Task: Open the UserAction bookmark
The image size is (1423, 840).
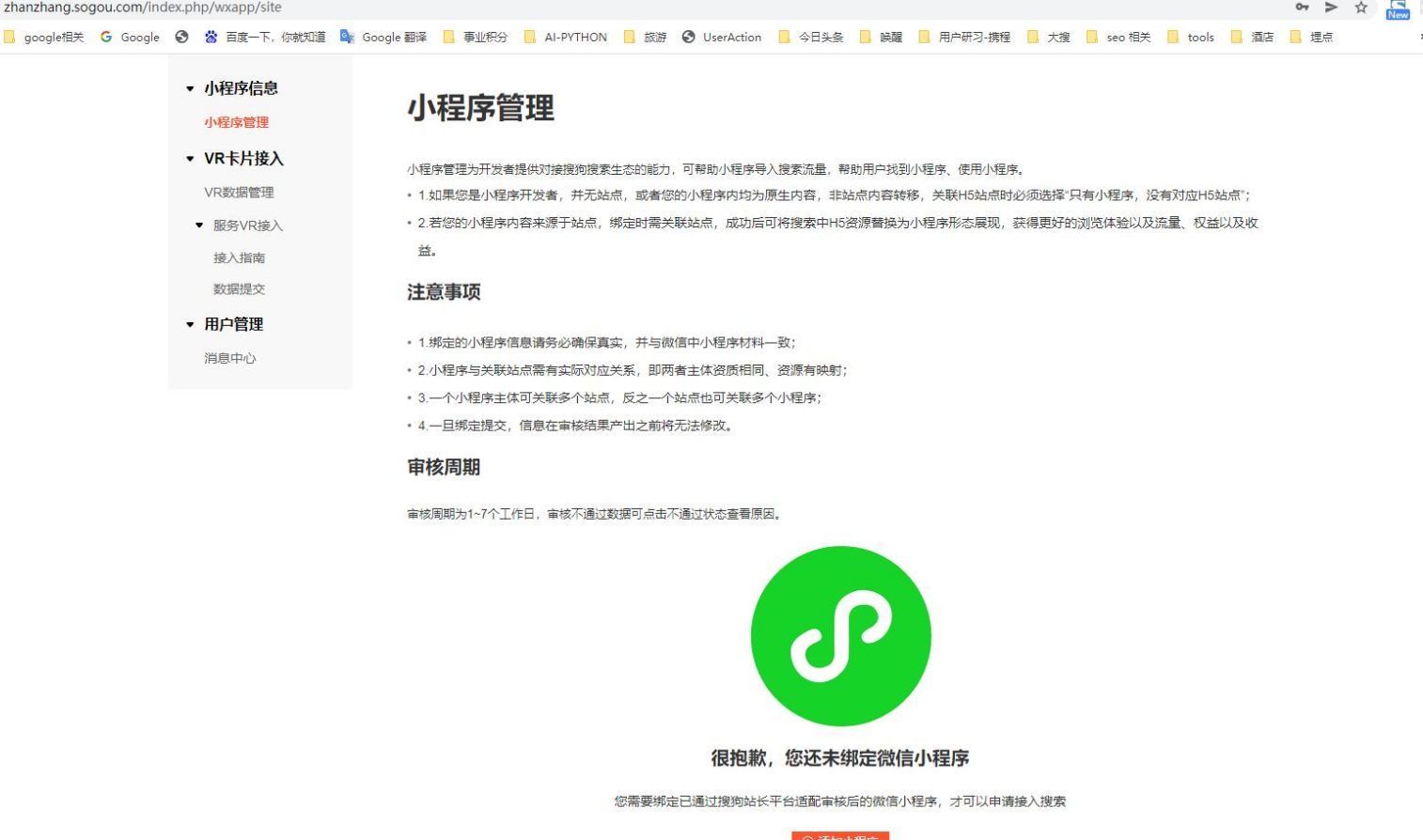Action: pyautogui.click(x=722, y=37)
